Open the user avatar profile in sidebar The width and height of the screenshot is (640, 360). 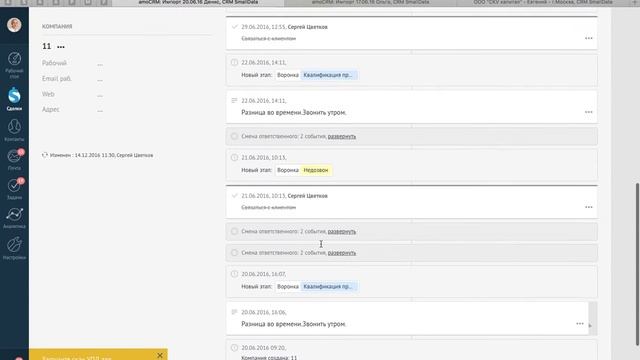14,25
